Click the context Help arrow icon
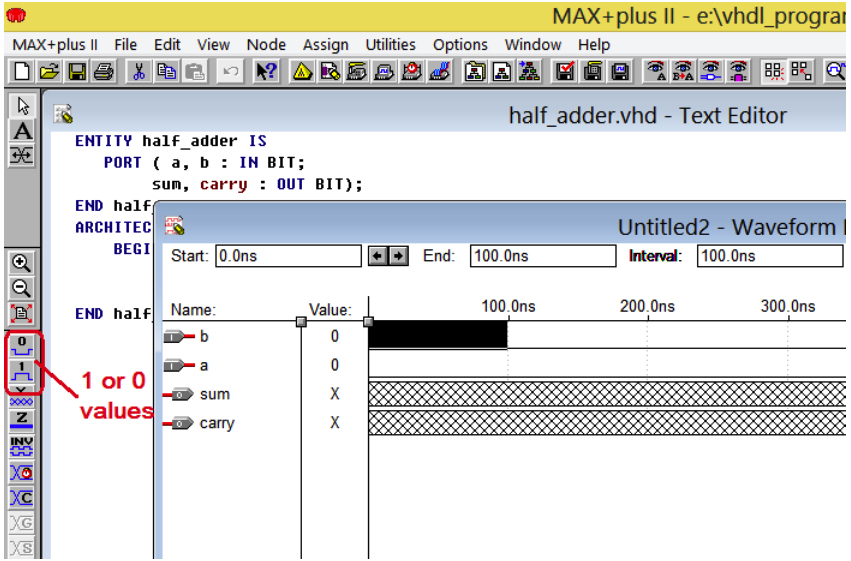Viewport: 851px width, 561px height. click(x=266, y=72)
